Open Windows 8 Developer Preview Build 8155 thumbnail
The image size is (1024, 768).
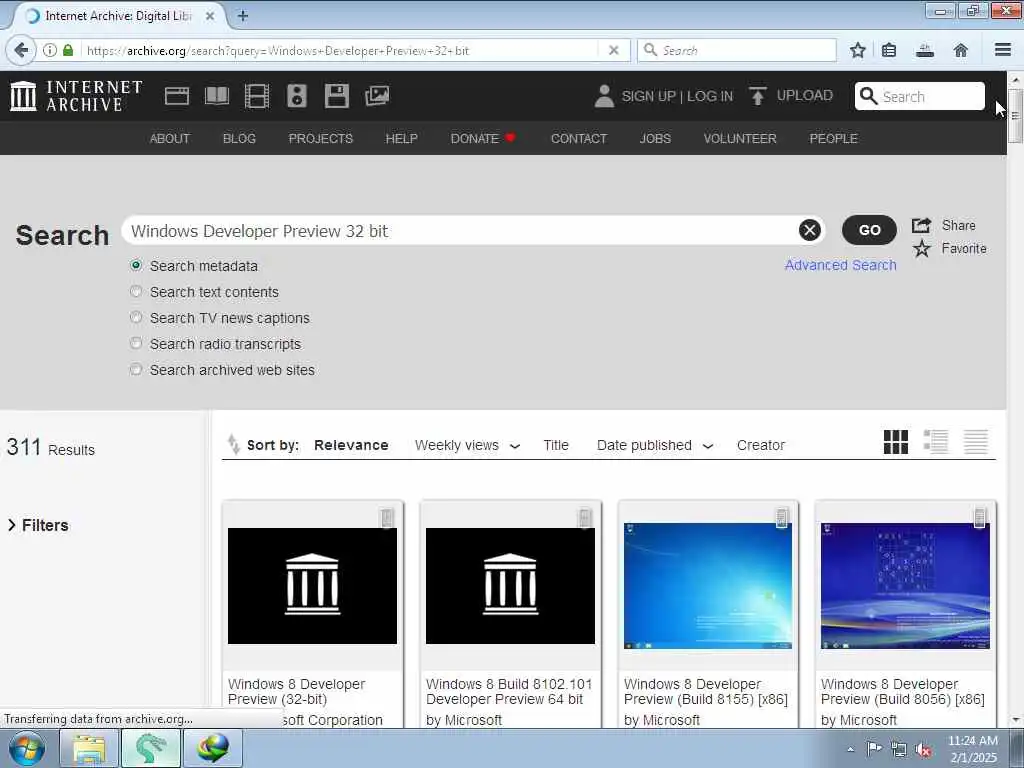coord(708,586)
